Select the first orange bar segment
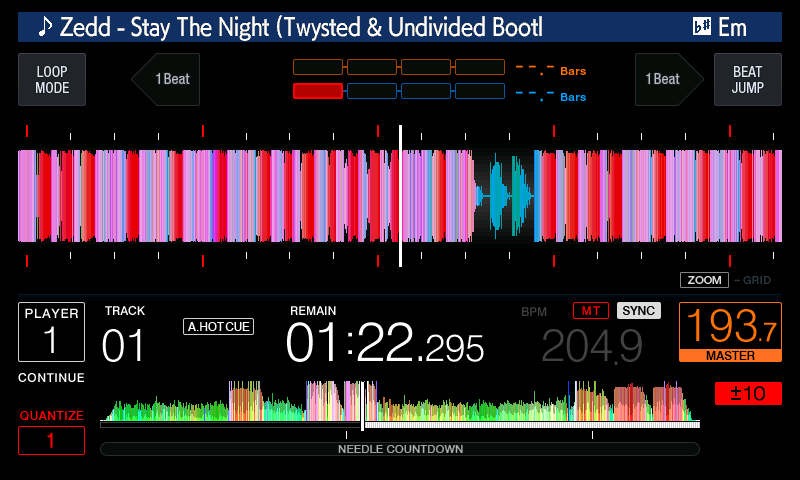 point(318,67)
